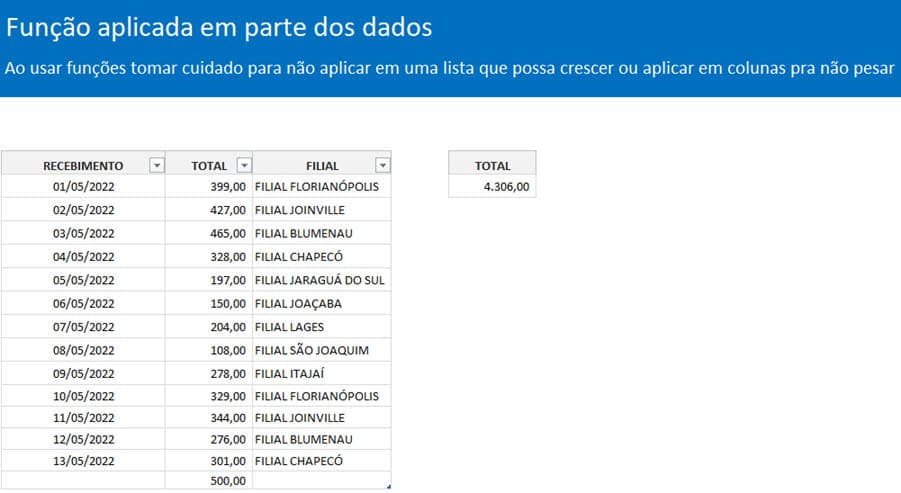901x493 pixels.
Task: Select the 500,00 cell in the last row
Action: pos(209,481)
